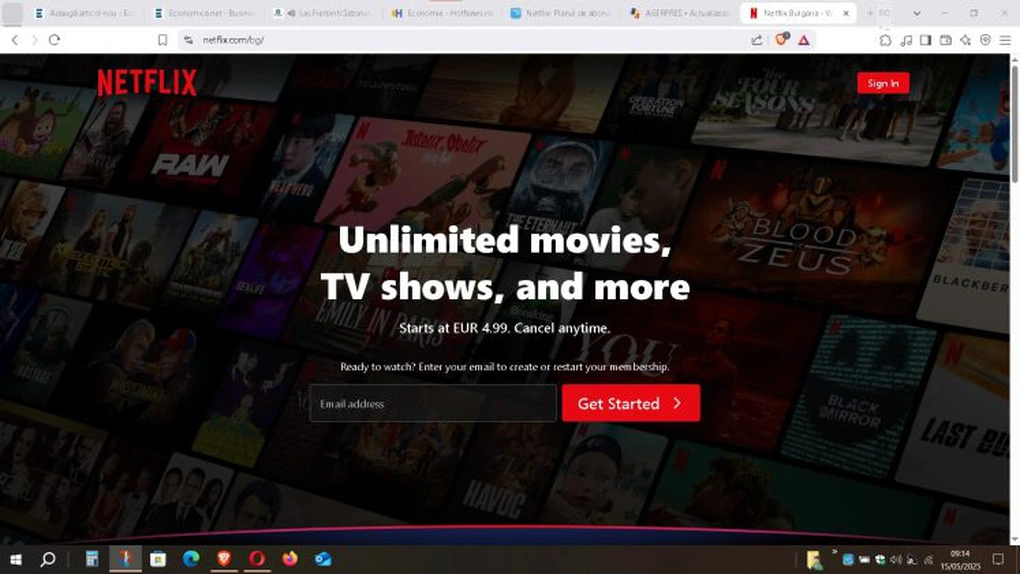
Task: Switch to the Economica.net tab
Action: 203,13
